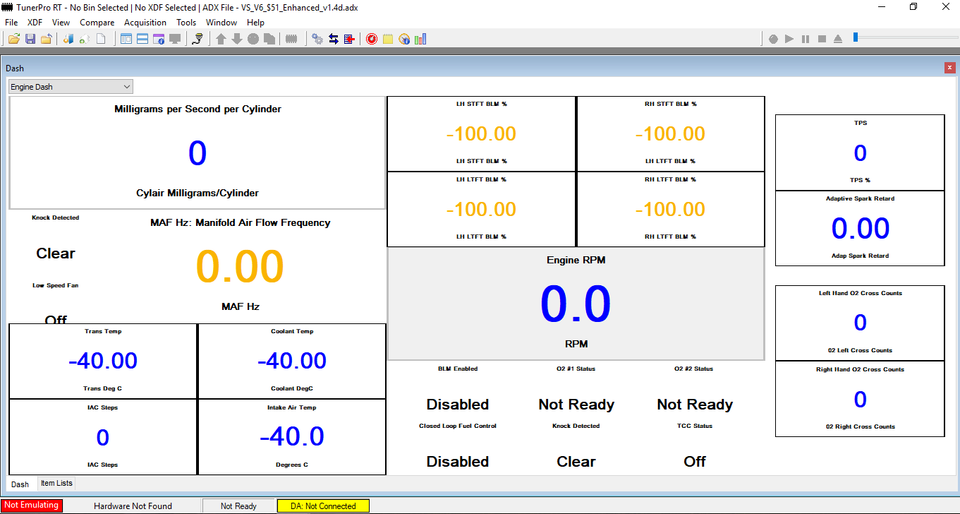Close the Dash panel

[950, 67]
